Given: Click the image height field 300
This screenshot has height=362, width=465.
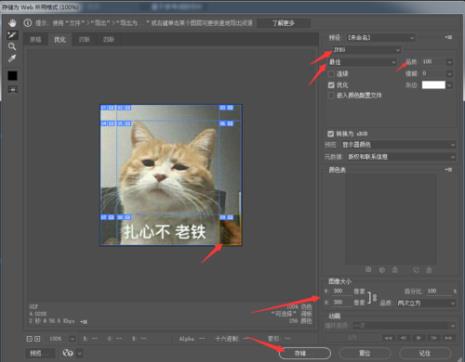Looking at the screenshot, I should [342, 302].
